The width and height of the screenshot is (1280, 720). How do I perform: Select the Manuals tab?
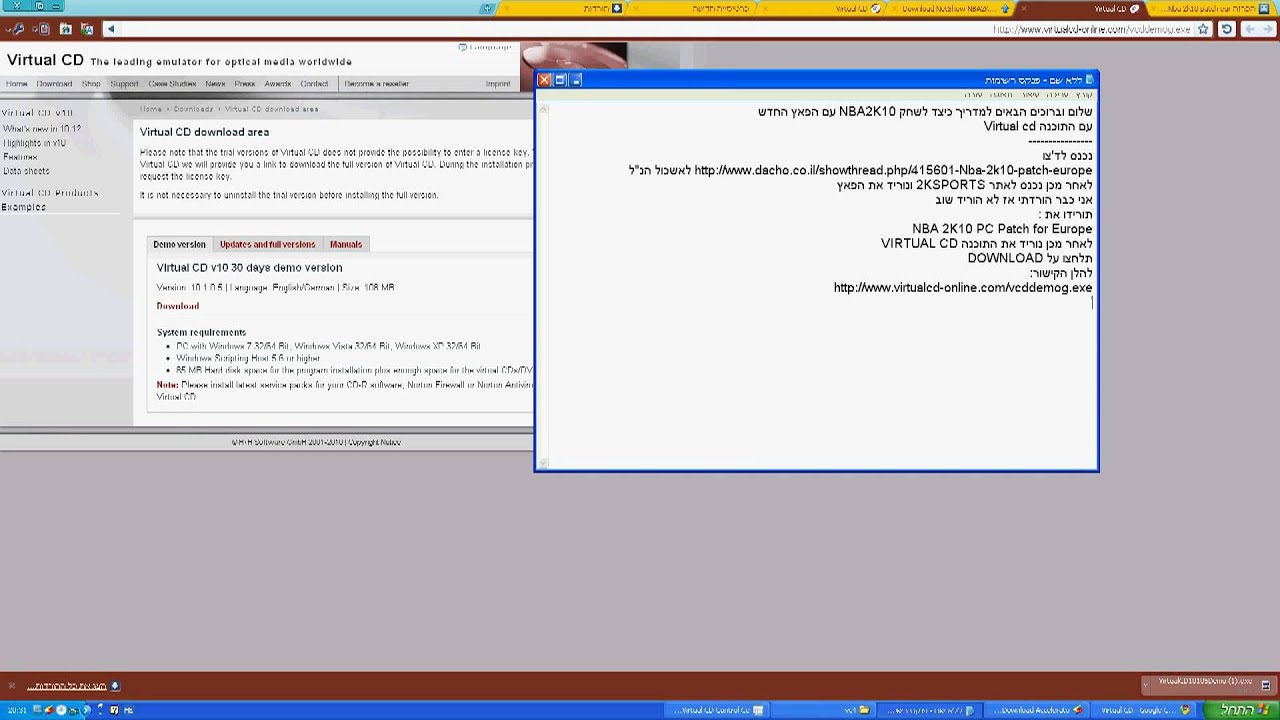click(346, 244)
